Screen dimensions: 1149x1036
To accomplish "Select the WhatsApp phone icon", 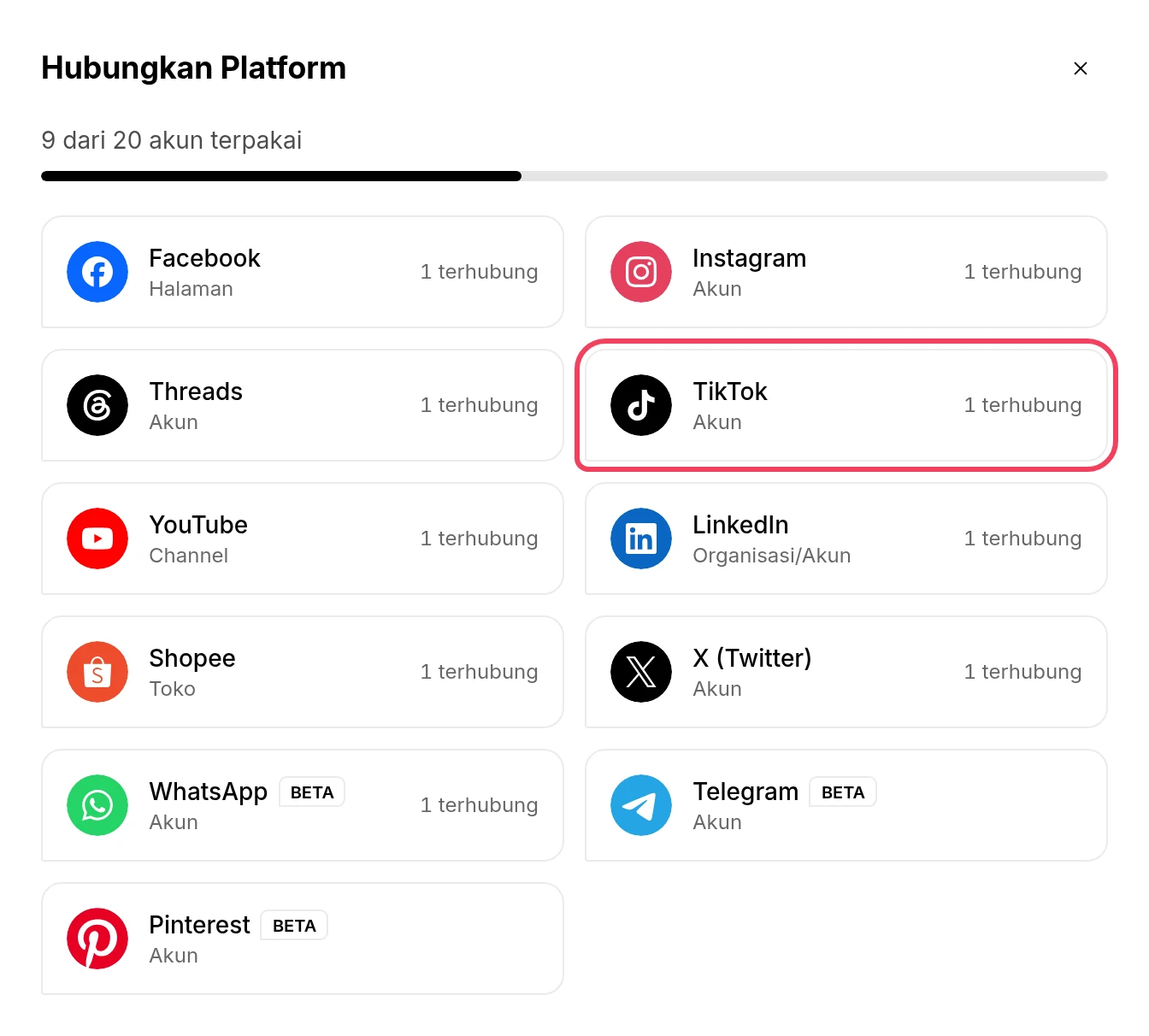I will coord(97,805).
